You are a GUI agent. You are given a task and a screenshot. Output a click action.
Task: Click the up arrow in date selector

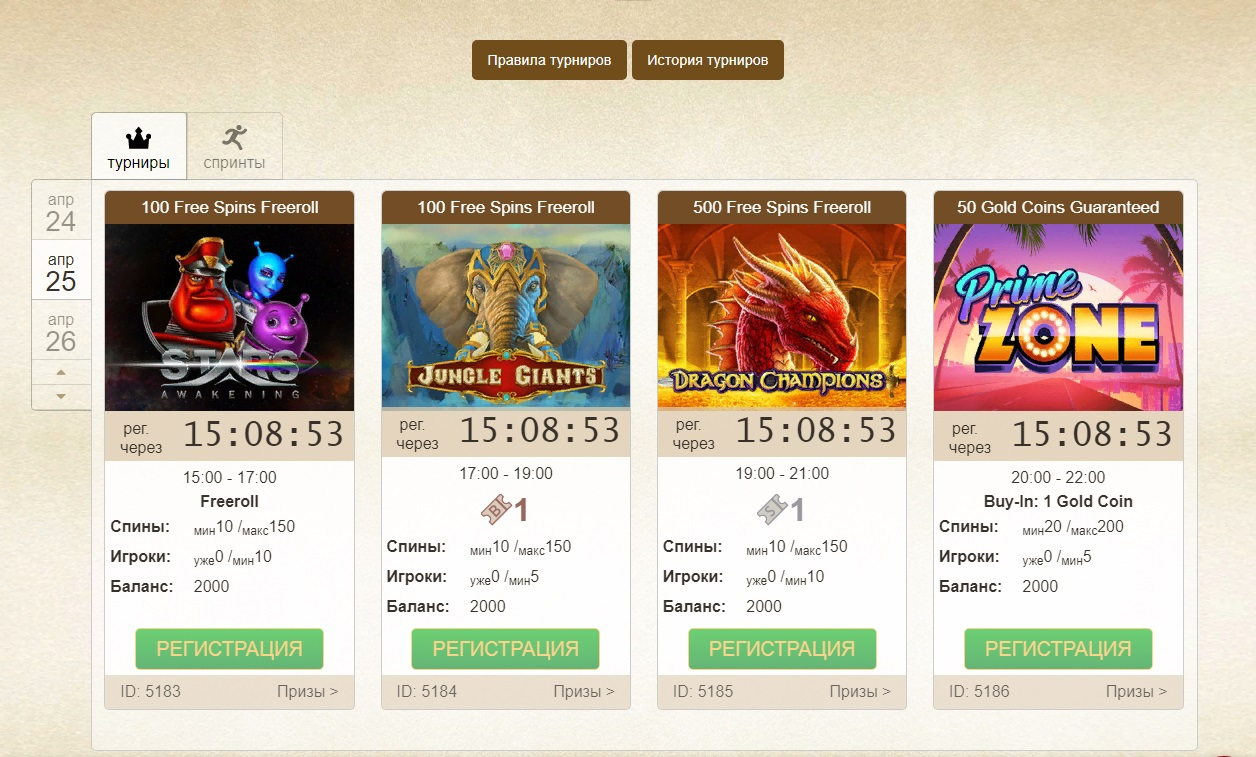click(61, 372)
